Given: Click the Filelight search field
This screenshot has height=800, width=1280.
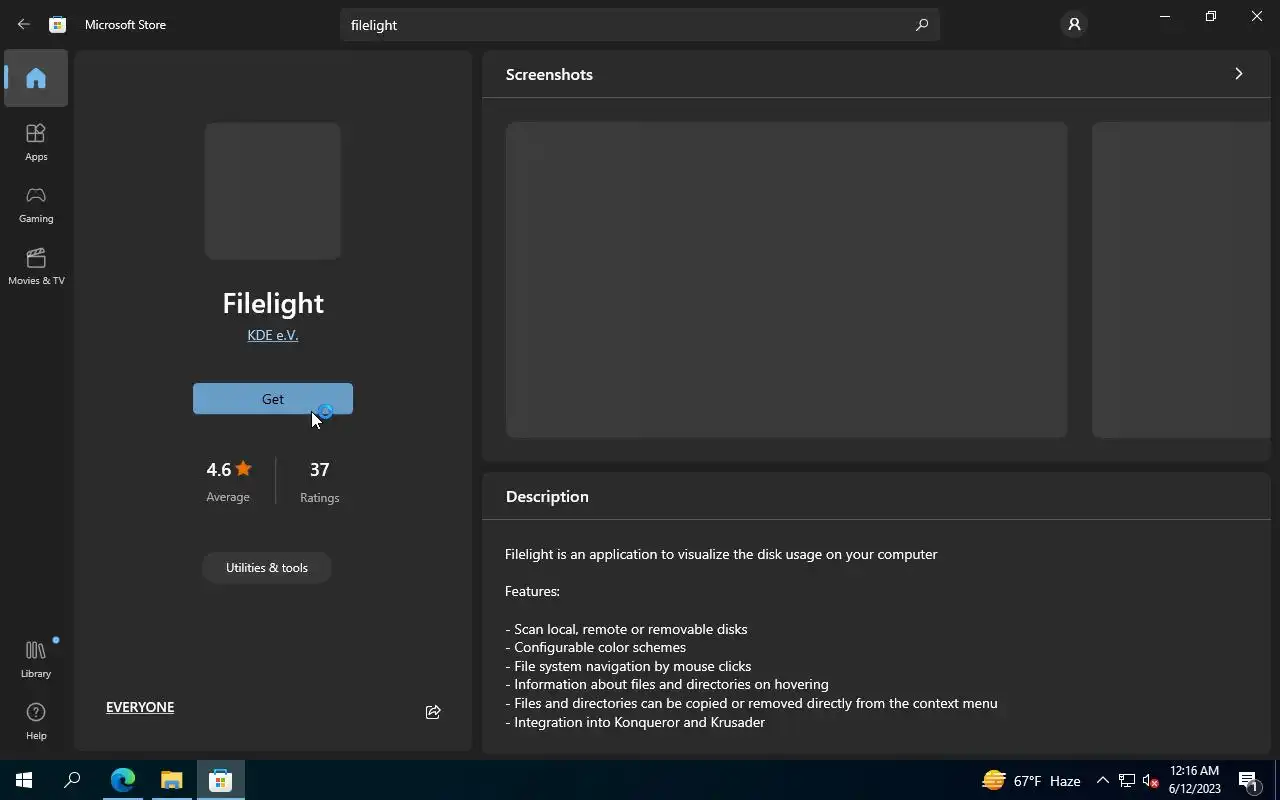Looking at the screenshot, I should tap(640, 25).
